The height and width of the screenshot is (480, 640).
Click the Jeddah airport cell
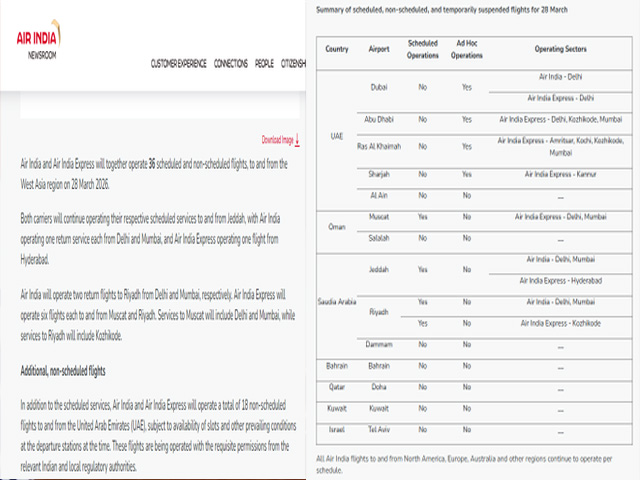tap(379, 270)
